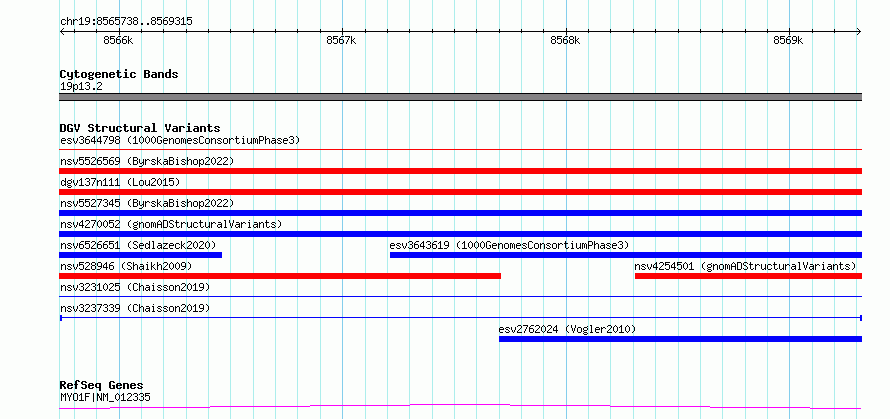Open the esv3643619 (1000GenomesConsortiumPhase3) label
890x419 pixels.
[x=510, y=245]
